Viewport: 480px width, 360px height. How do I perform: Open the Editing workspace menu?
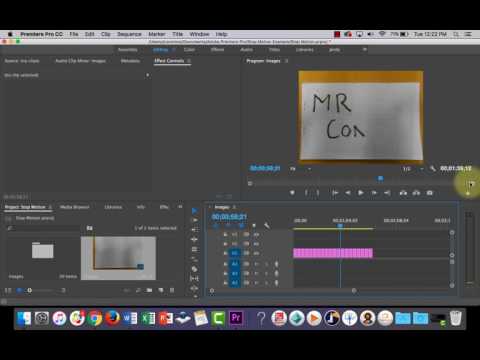point(174,50)
